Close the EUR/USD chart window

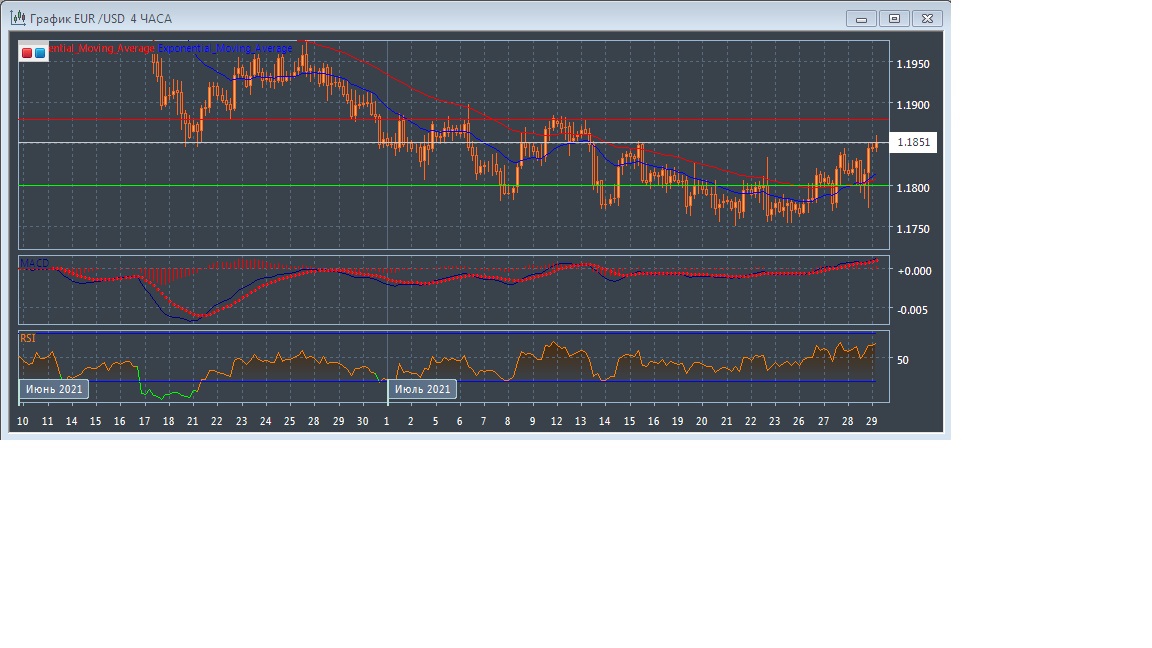point(927,18)
